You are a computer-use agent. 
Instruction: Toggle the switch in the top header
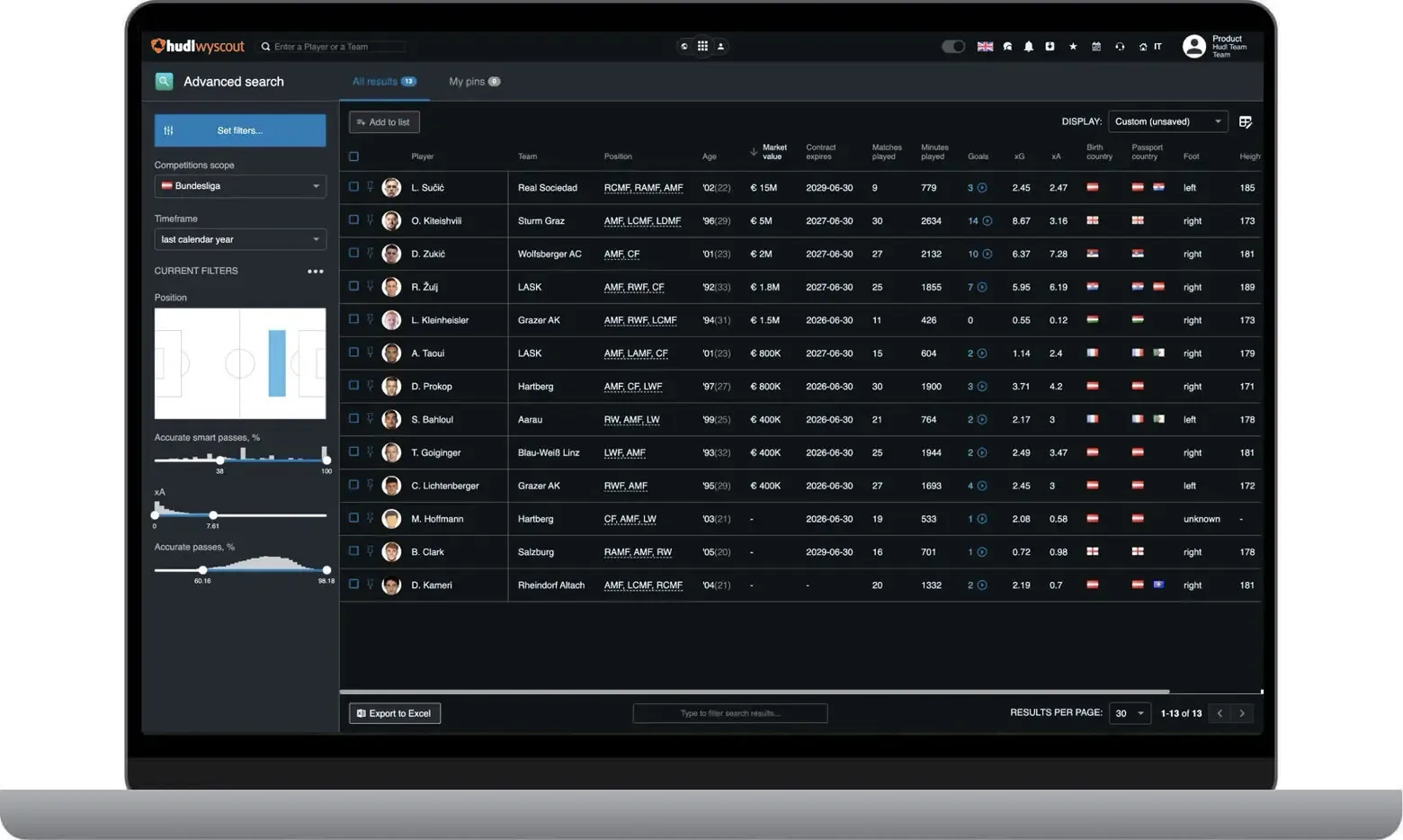click(x=952, y=47)
